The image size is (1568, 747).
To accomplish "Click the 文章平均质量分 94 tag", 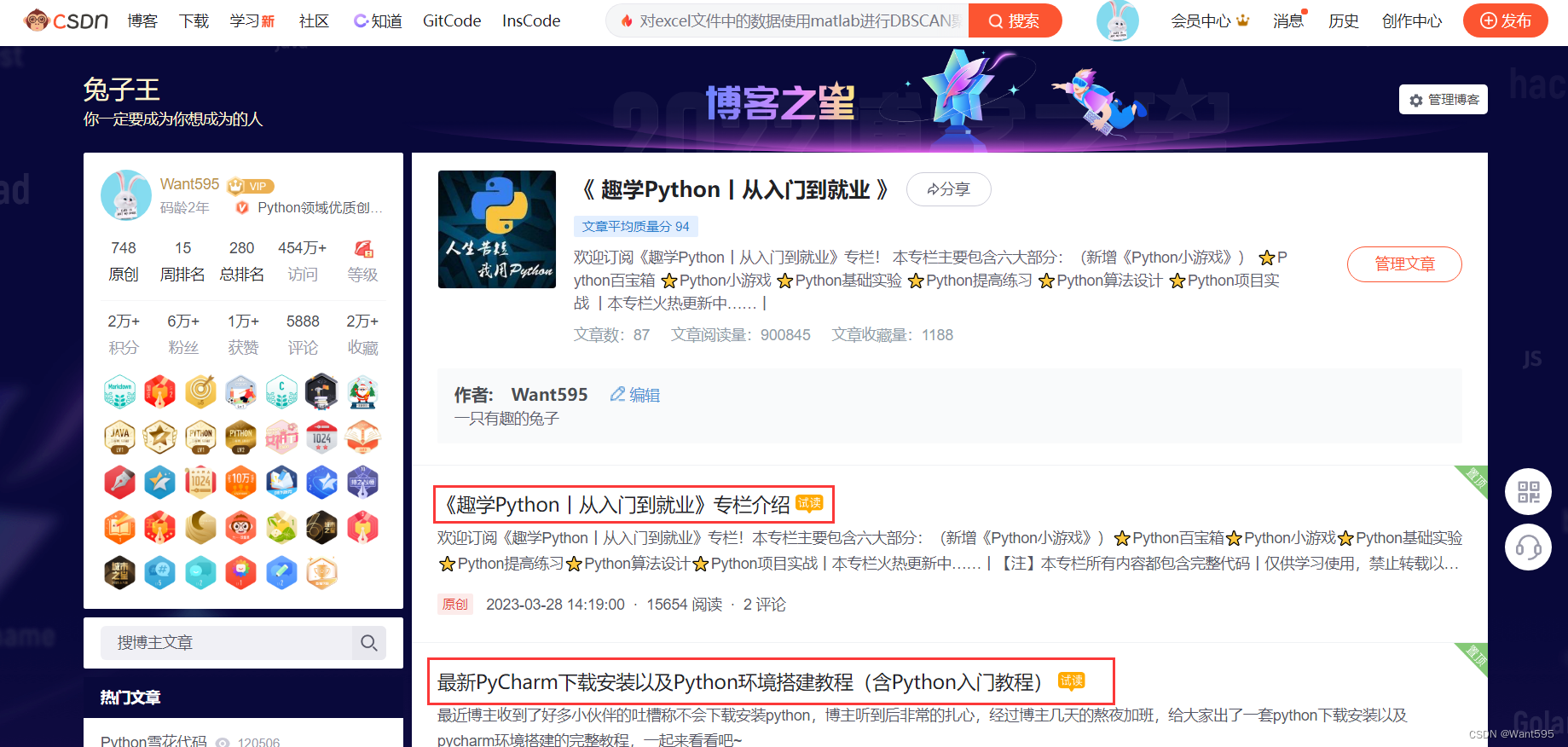I will point(635,226).
